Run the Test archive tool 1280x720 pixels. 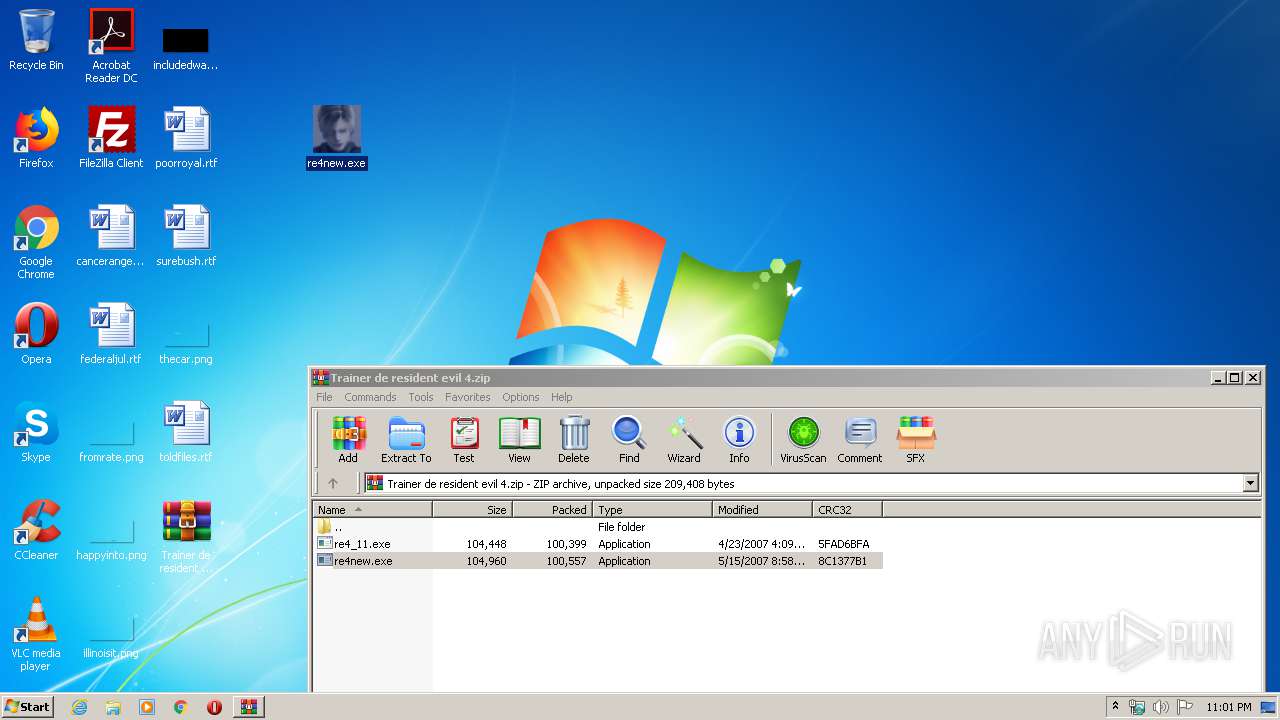tap(464, 440)
